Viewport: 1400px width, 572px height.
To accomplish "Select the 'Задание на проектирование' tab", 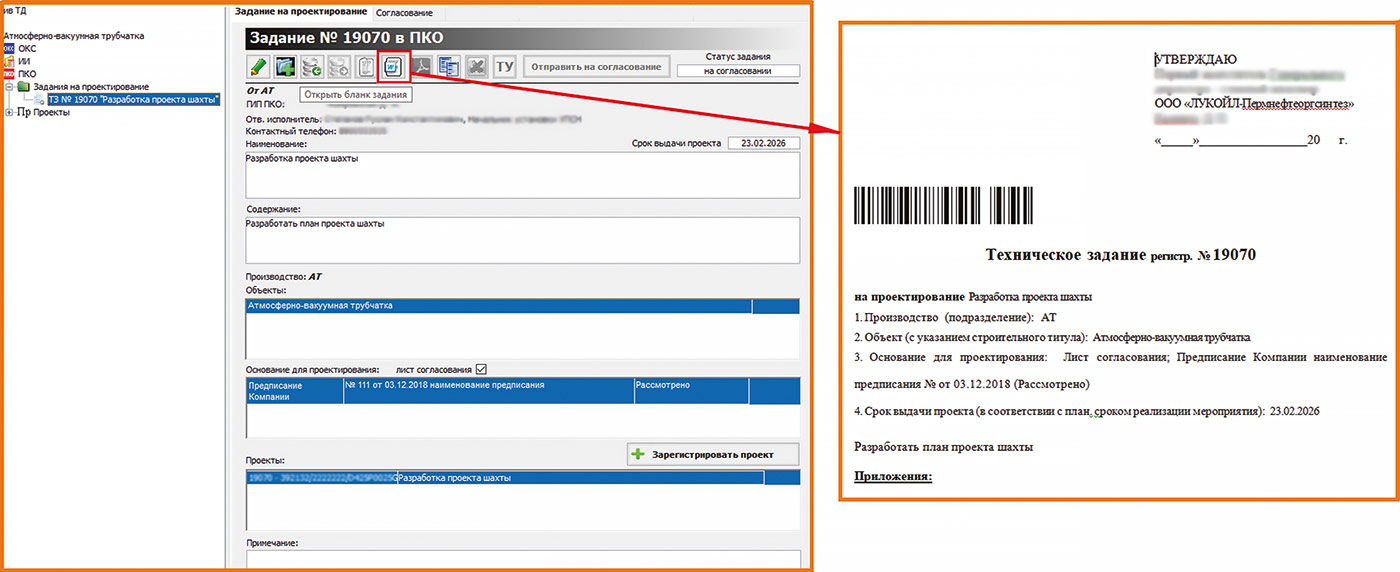I will coord(298,12).
